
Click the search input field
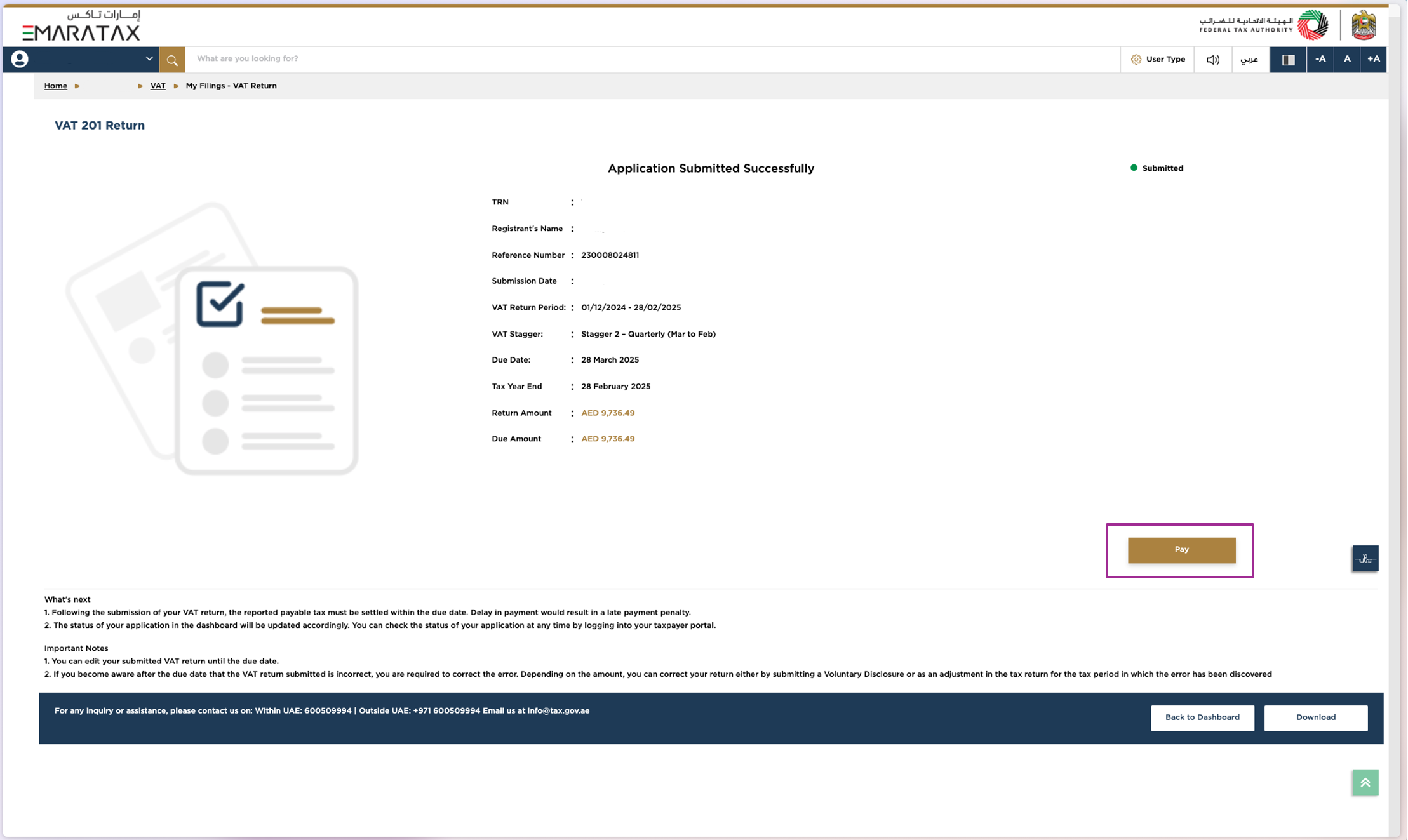pyautogui.click(x=653, y=59)
